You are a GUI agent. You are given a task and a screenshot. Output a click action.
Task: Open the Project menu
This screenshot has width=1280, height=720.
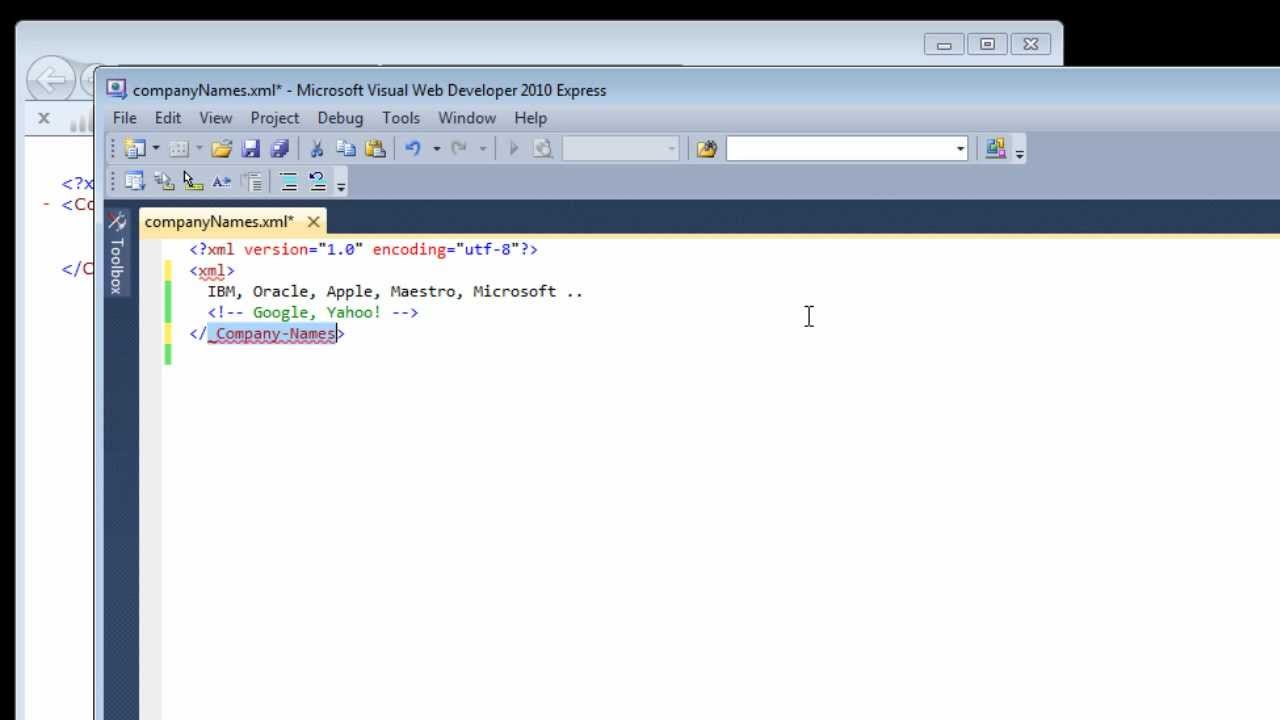click(275, 118)
